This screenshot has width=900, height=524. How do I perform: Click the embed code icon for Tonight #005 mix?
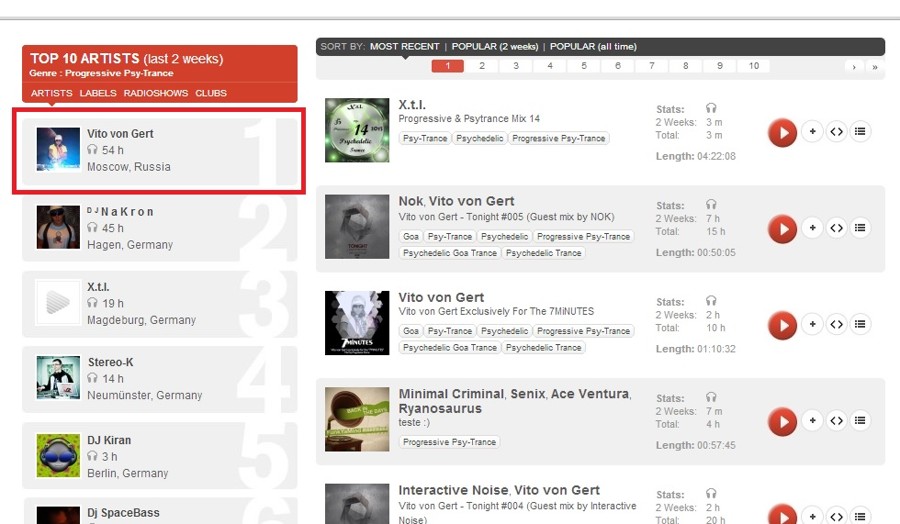836,228
